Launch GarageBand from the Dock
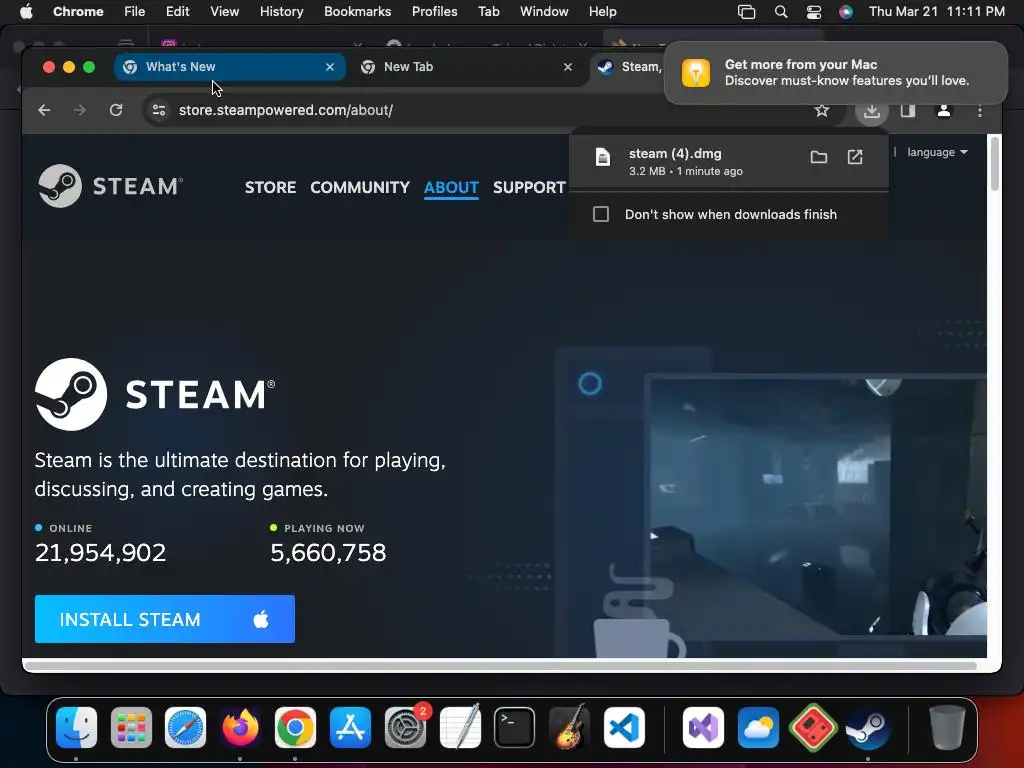This screenshot has width=1024, height=768. point(569,728)
